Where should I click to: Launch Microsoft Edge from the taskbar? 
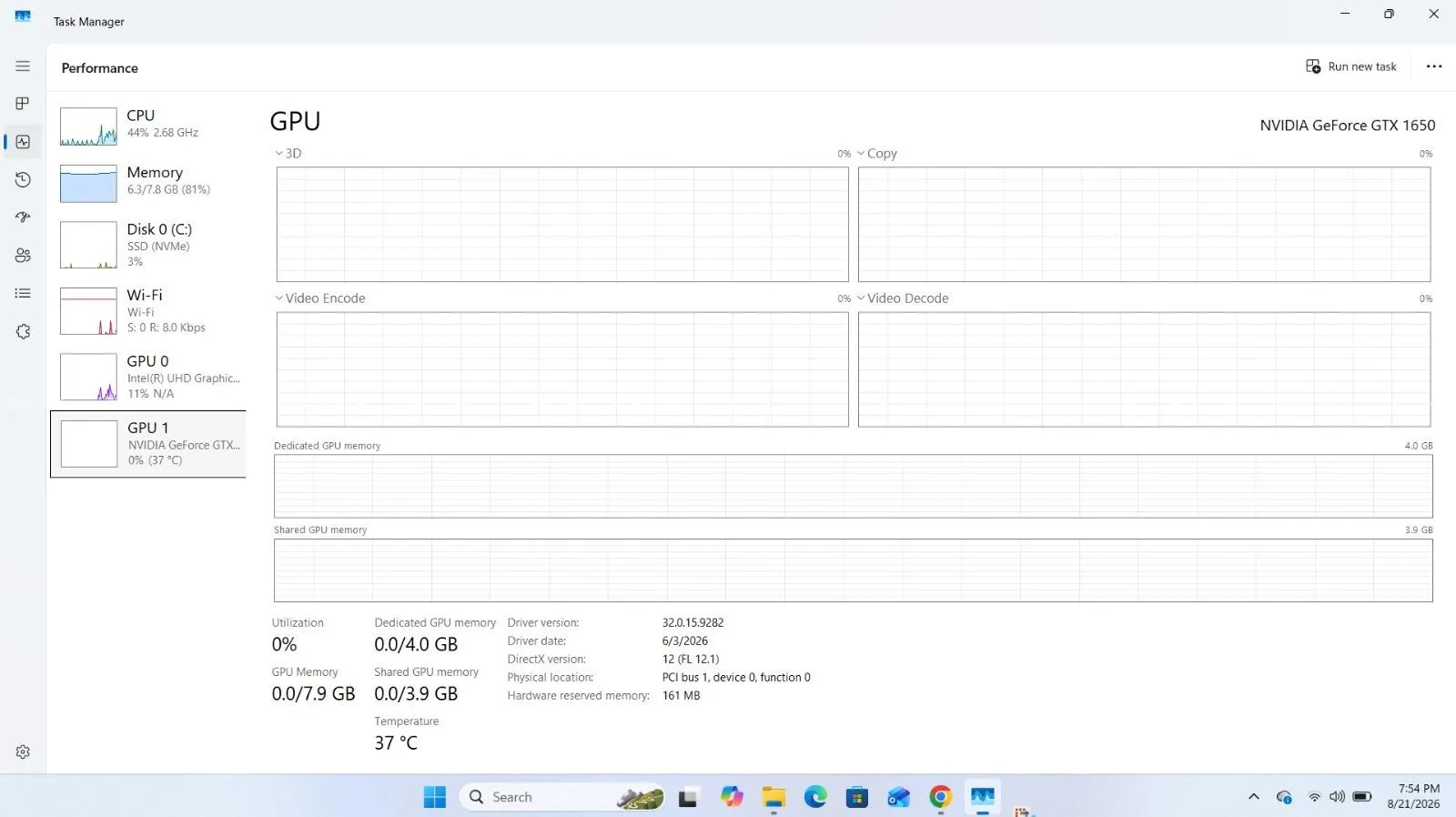tap(815, 797)
